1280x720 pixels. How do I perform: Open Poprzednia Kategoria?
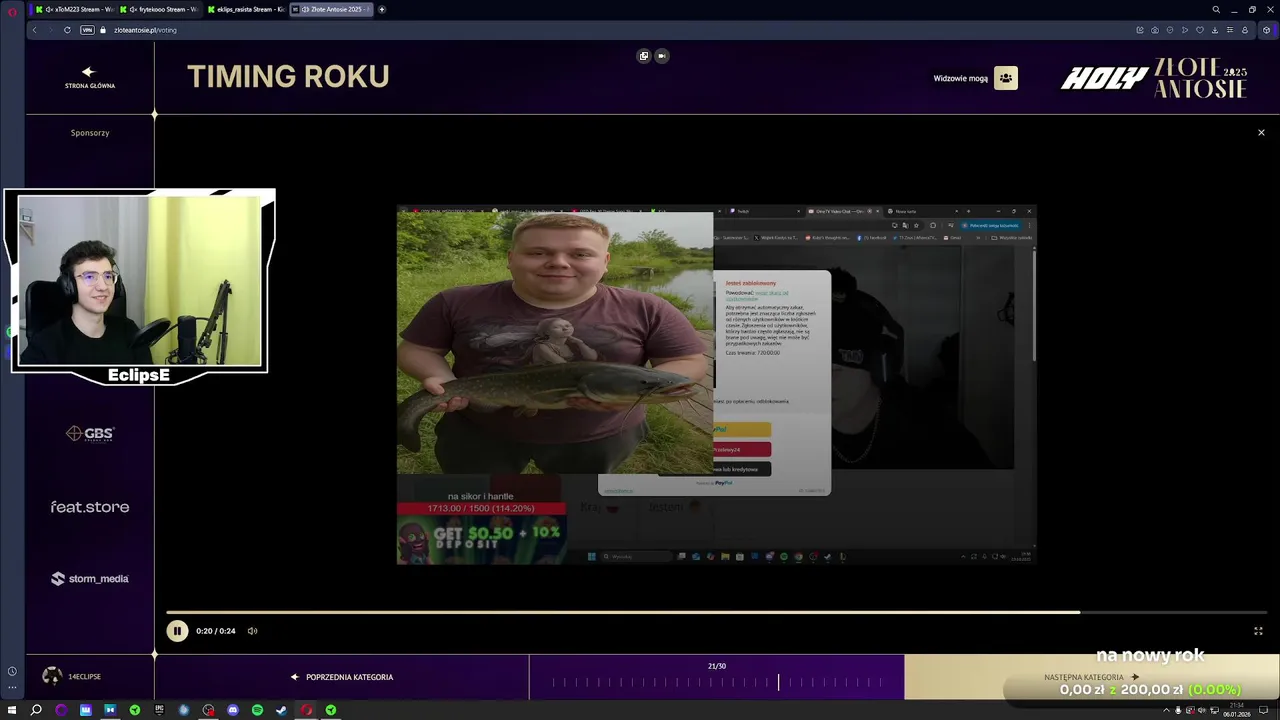(342, 677)
